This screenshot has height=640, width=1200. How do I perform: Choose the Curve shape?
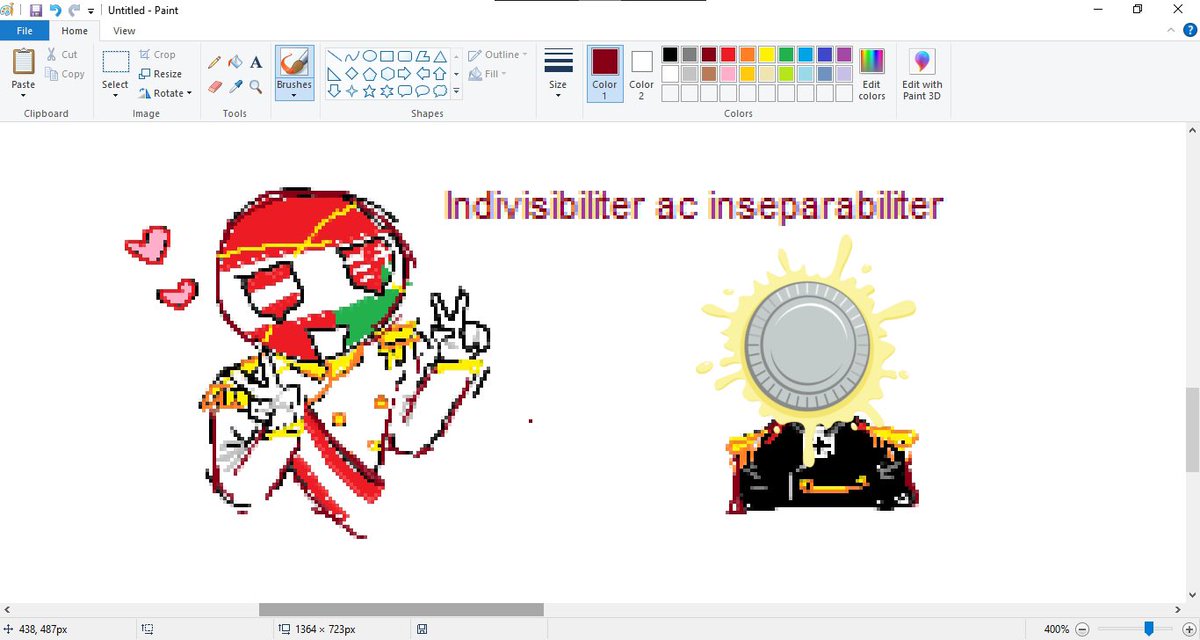tap(352, 56)
